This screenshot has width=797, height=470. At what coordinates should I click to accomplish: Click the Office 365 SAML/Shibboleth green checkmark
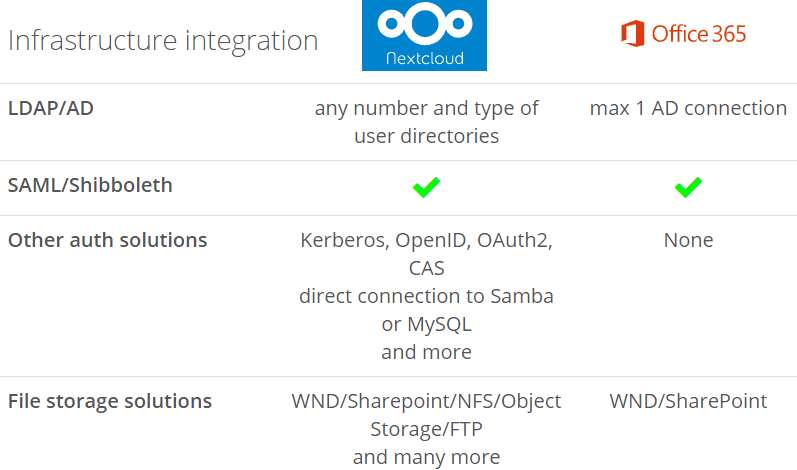click(688, 187)
